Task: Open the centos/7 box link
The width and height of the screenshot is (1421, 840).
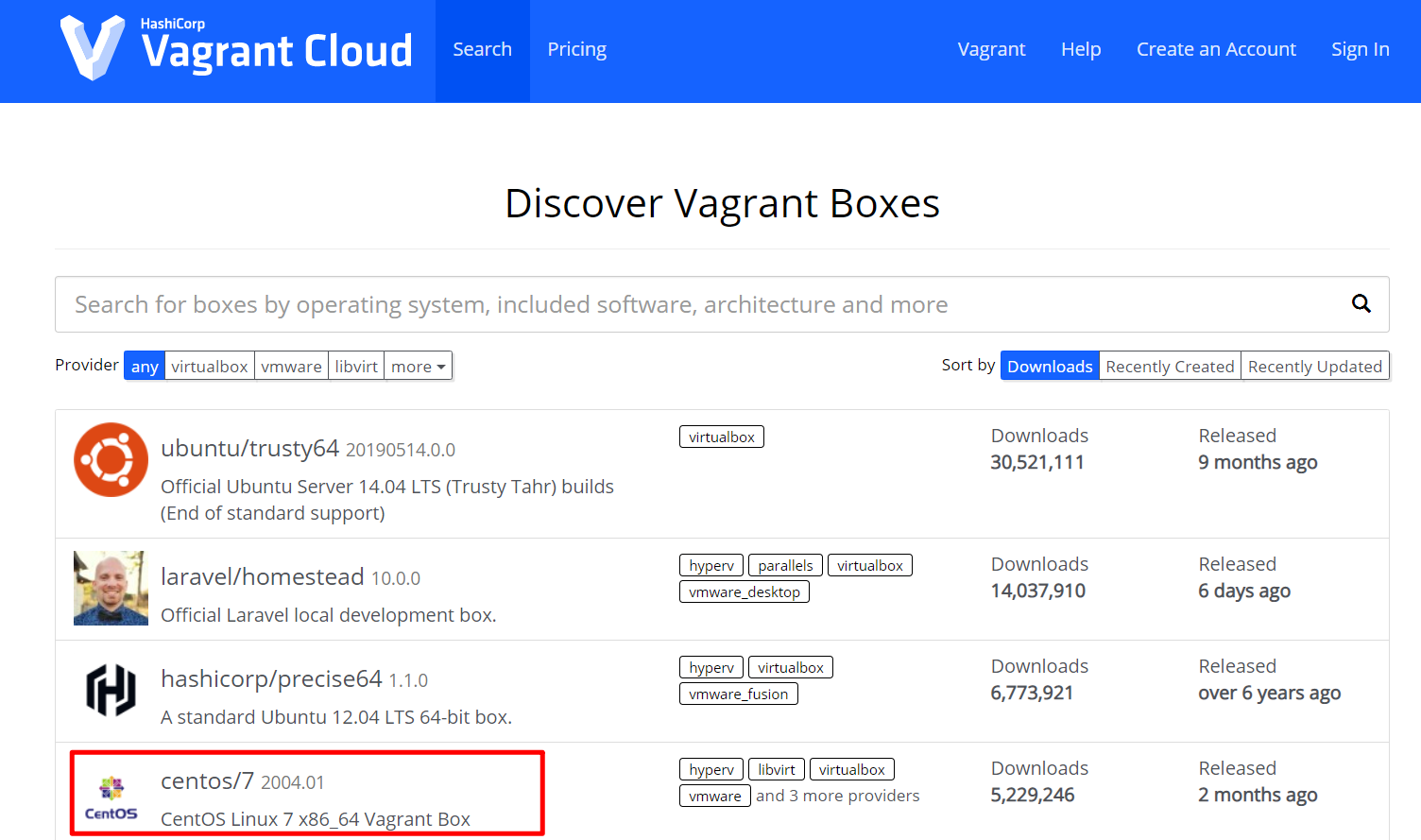Action: click(x=208, y=781)
